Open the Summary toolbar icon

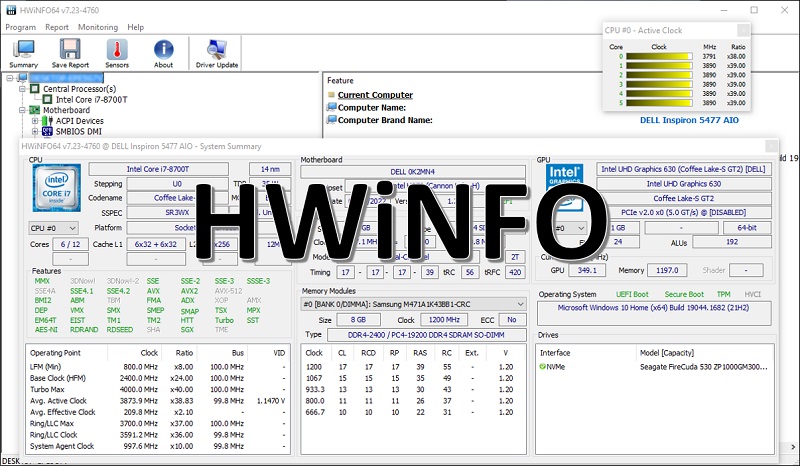point(23,54)
